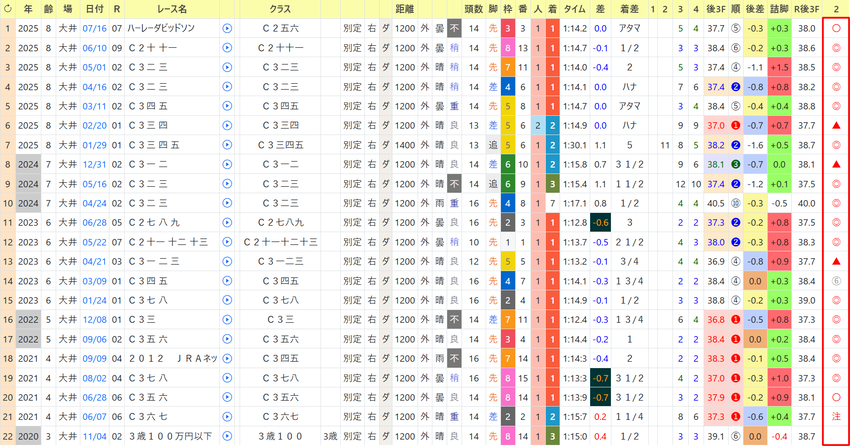Play video for the 2021 06/28 C3五六 race
Viewport: 850px width, 446px height.
[x=227, y=397]
